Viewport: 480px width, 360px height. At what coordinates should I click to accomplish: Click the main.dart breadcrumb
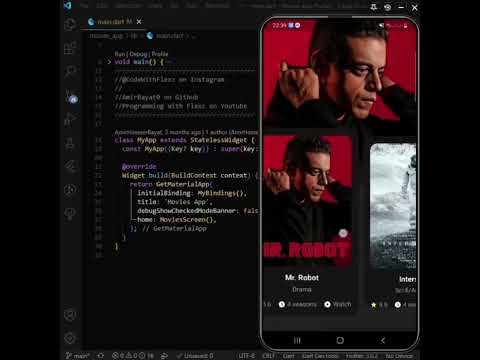pyautogui.click(x=170, y=36)
